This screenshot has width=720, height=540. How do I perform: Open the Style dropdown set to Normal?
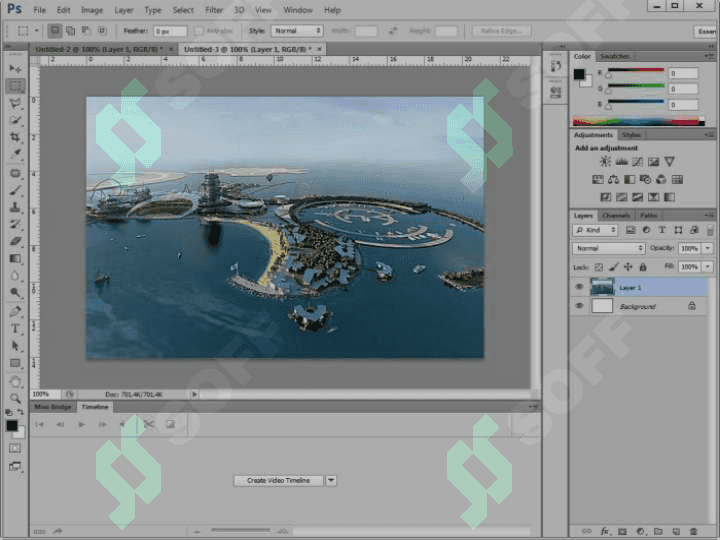297,31
